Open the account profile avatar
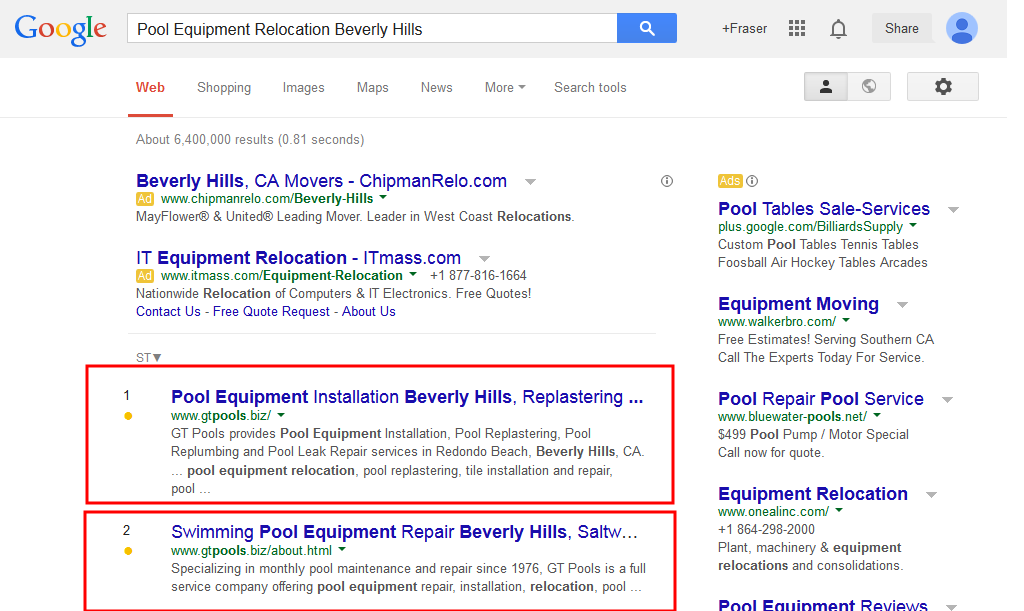This screenshot has height=611, width=1024. (x=962, y=29)
